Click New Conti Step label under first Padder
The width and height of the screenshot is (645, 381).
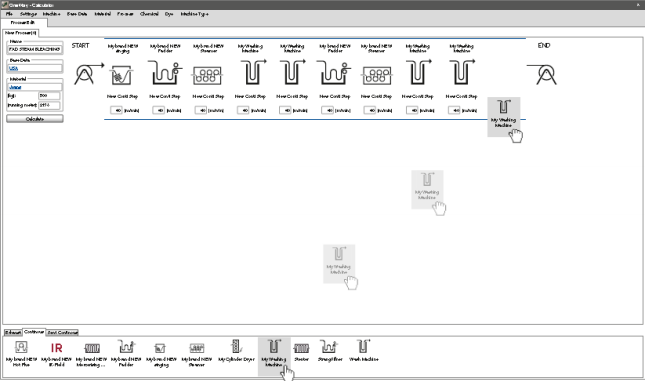[x=165, y=97]
